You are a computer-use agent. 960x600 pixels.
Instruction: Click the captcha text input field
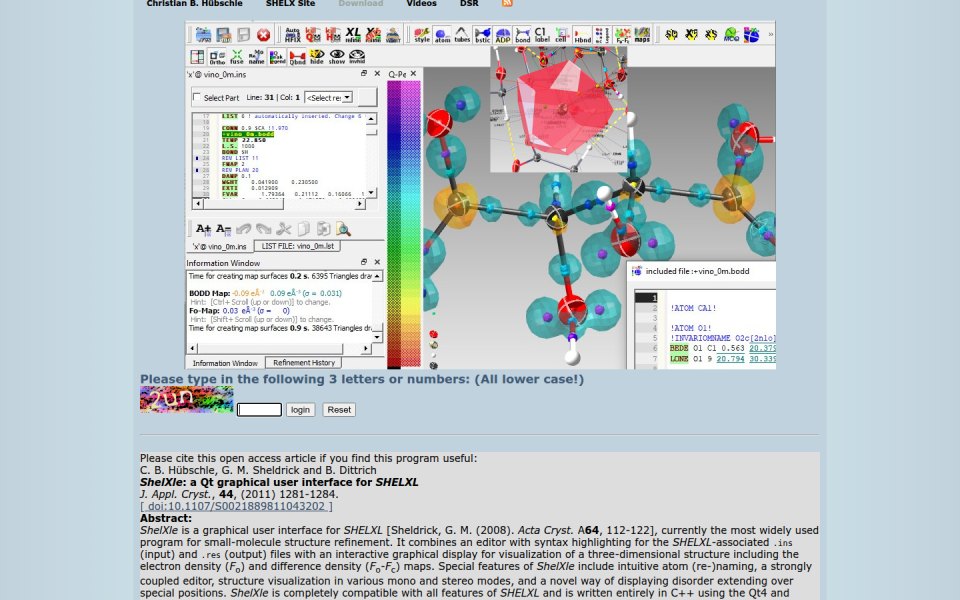259,410
